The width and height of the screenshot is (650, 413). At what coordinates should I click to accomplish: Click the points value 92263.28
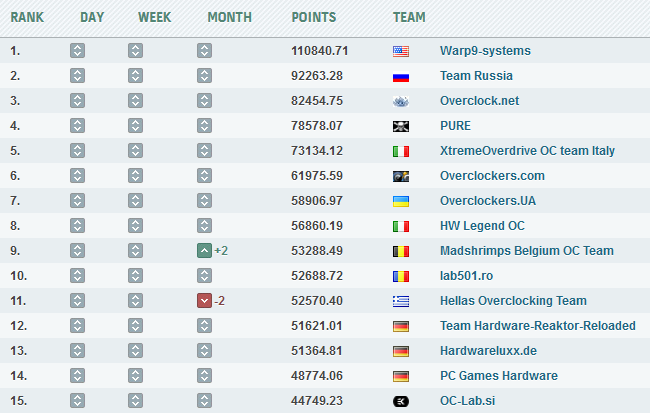tap(317, 75)
